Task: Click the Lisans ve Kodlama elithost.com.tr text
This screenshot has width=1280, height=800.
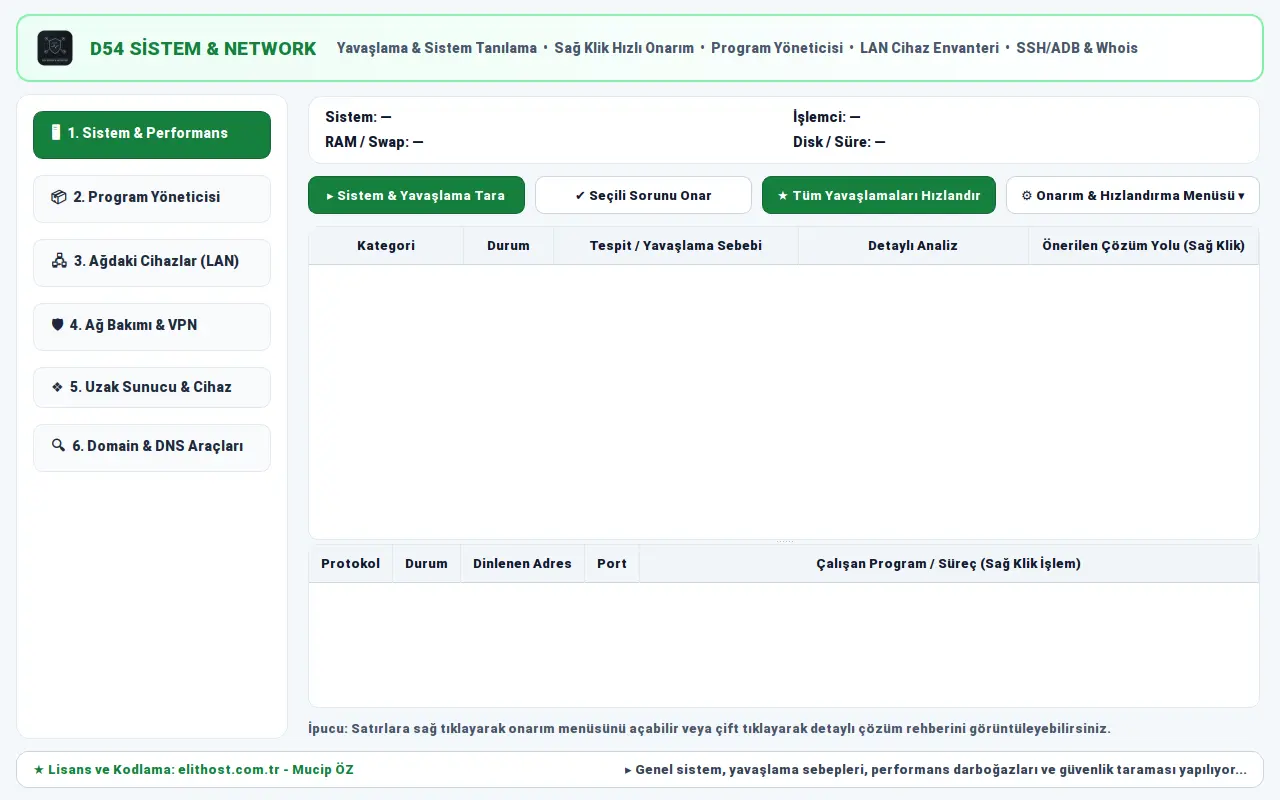Action: (x=194, y=770)
